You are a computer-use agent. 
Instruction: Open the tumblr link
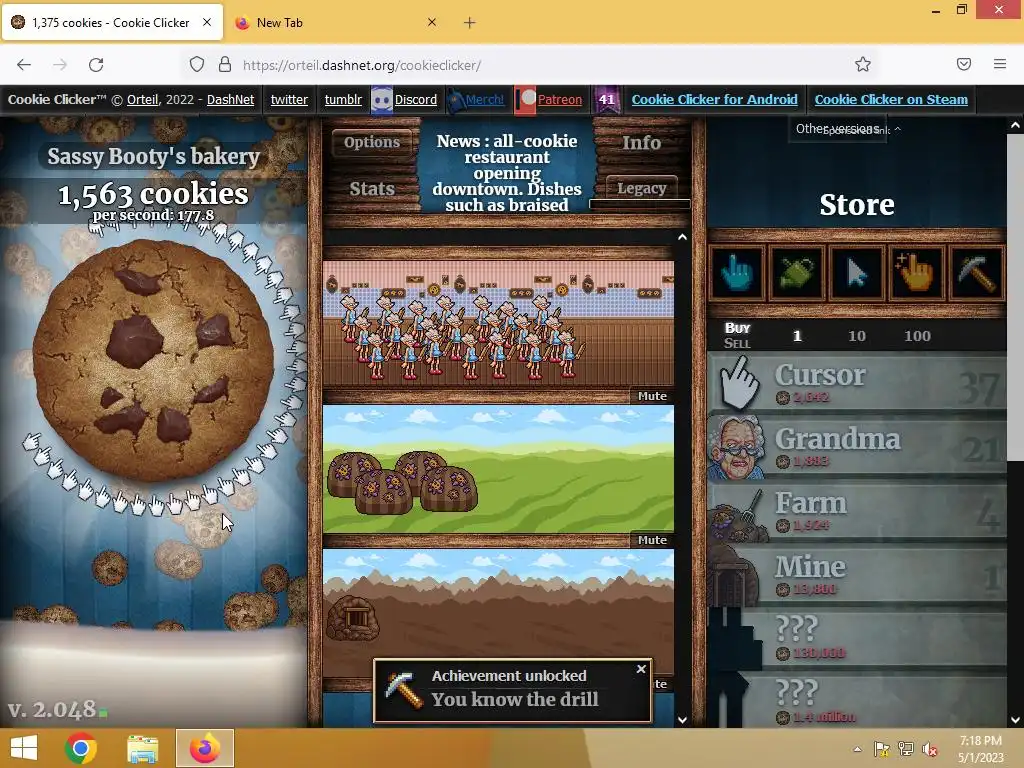coord(343,99)
